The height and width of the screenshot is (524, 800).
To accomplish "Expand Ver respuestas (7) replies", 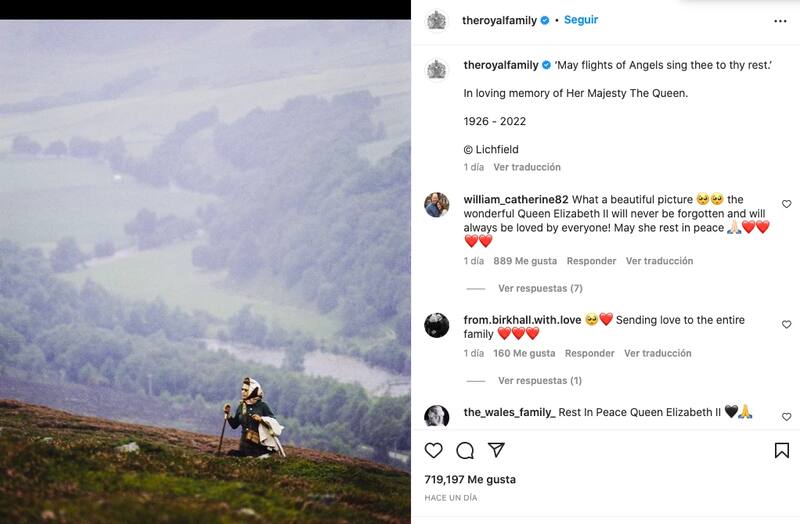I will tap(540, 288).
